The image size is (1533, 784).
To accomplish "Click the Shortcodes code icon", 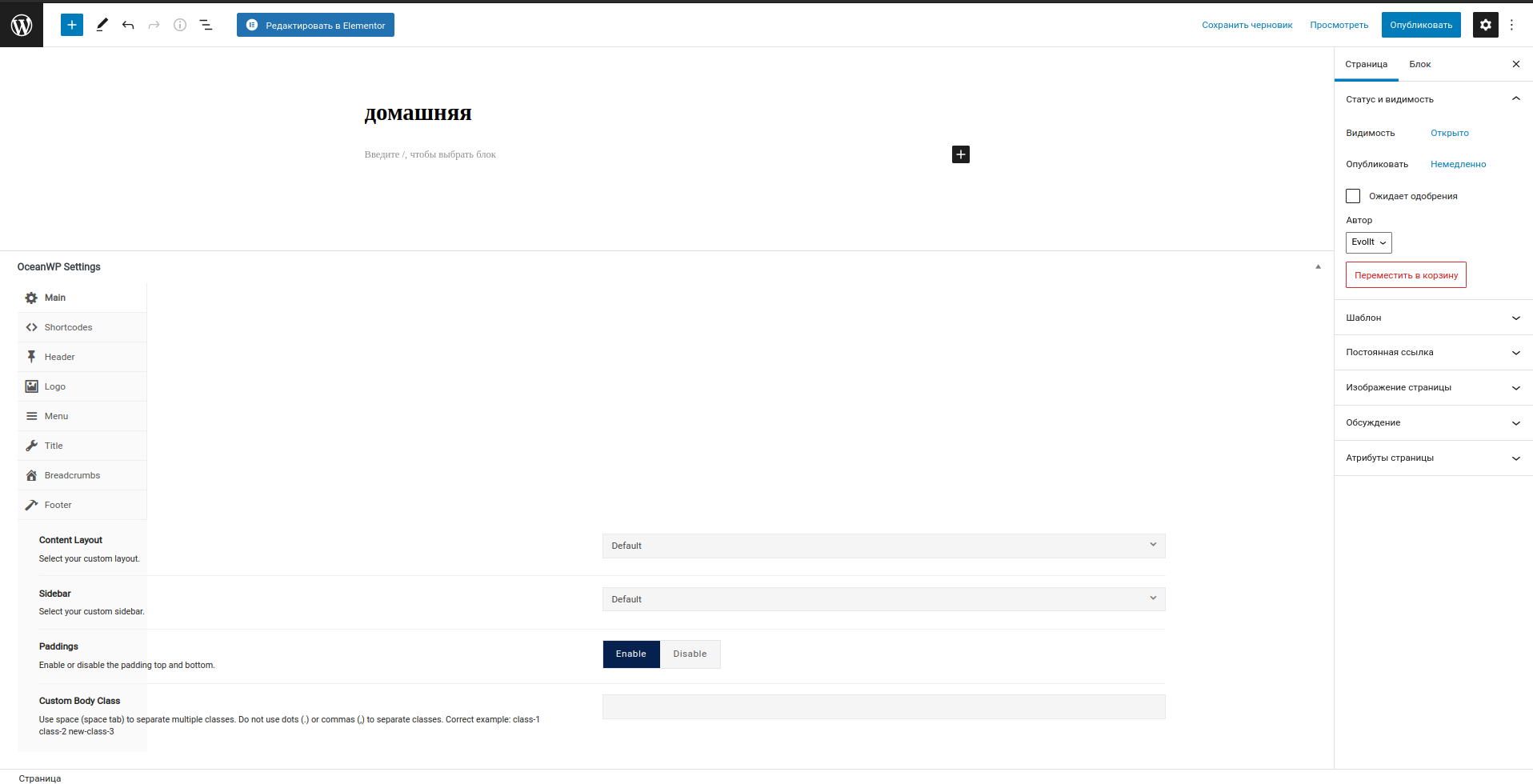I will [x=31, y=327].
